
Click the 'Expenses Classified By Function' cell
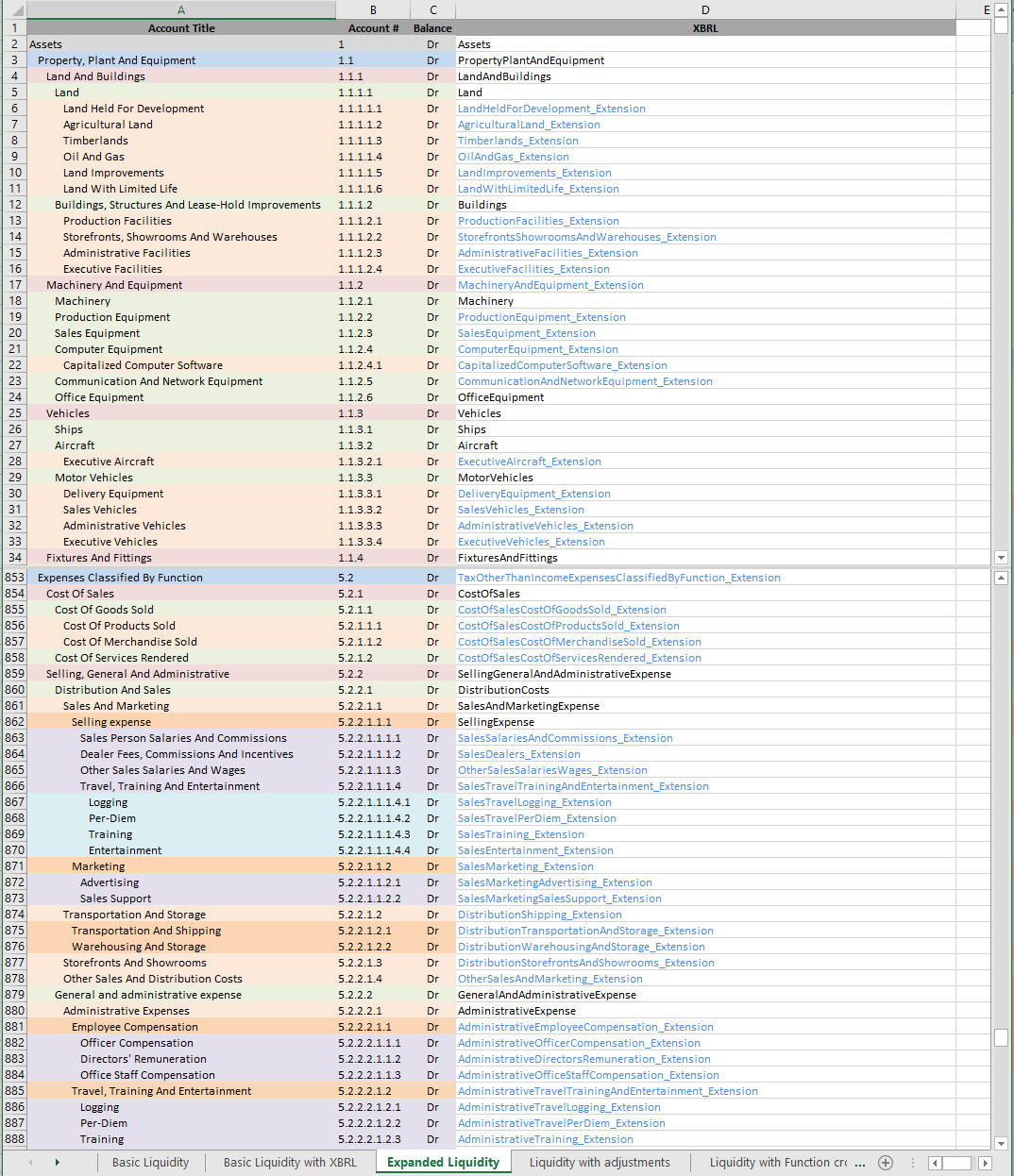click(x=181, y=578)
